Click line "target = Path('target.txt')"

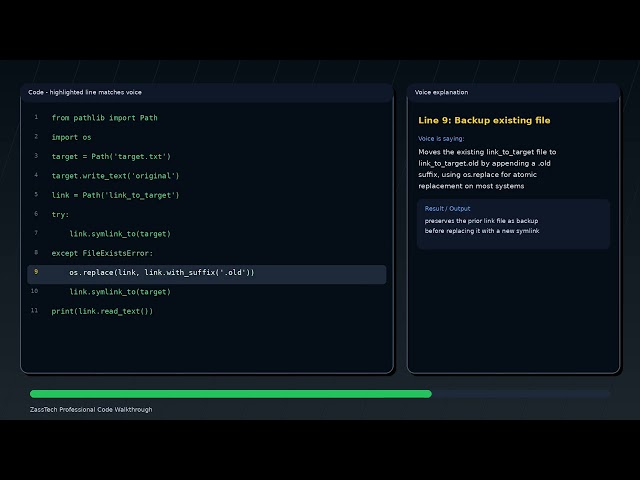point(111,157)
